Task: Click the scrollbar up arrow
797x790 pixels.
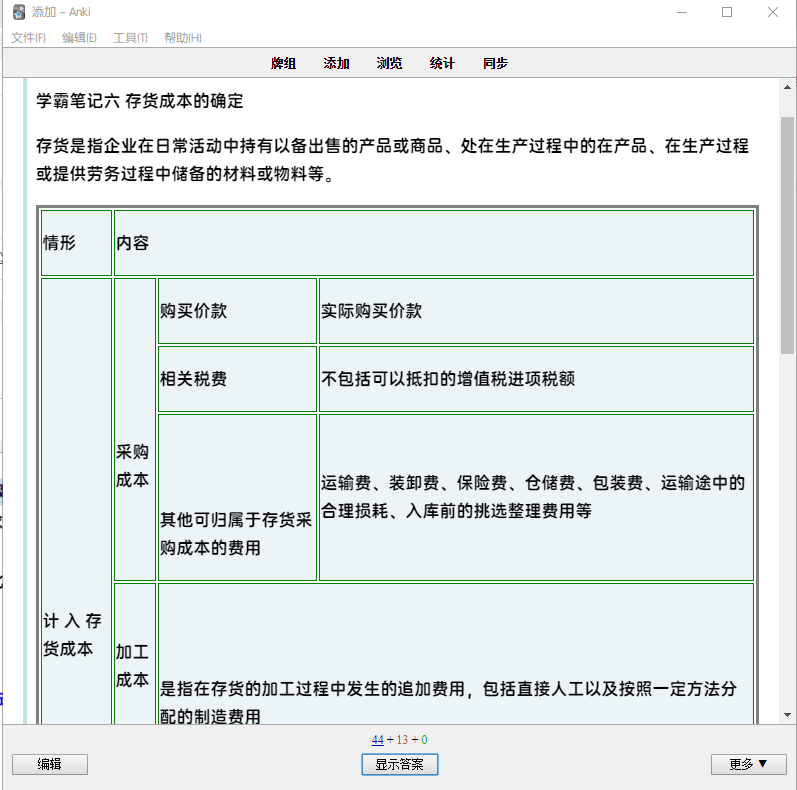Action: pos(787,87)
